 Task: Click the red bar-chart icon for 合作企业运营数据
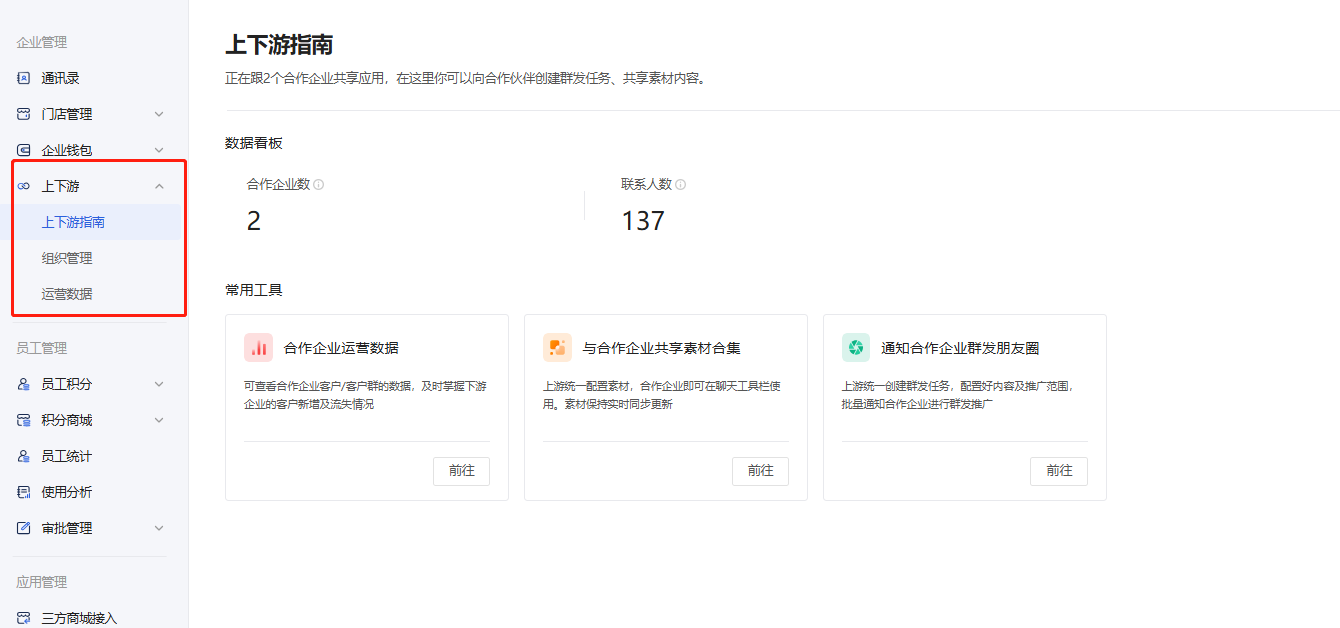(x=258, y=348)
